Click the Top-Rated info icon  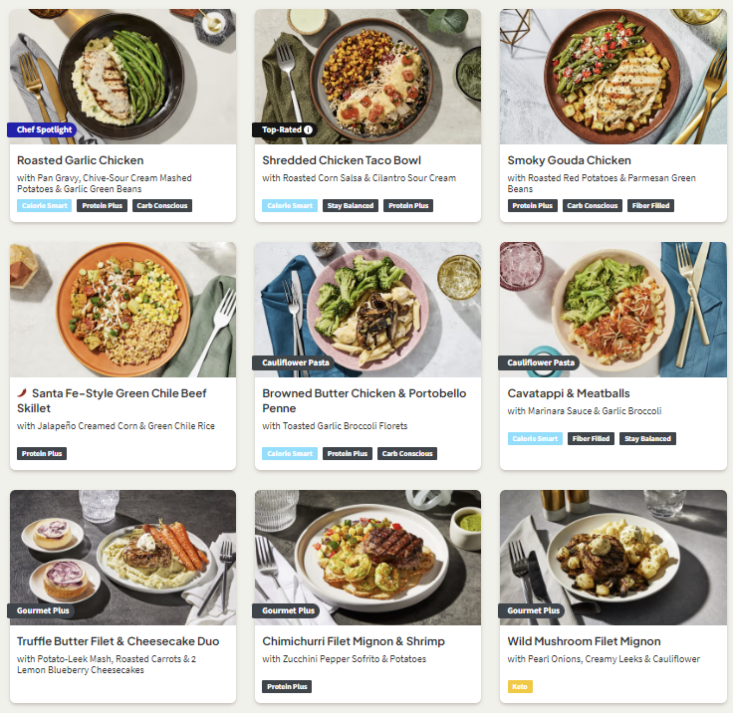(308, 130)
